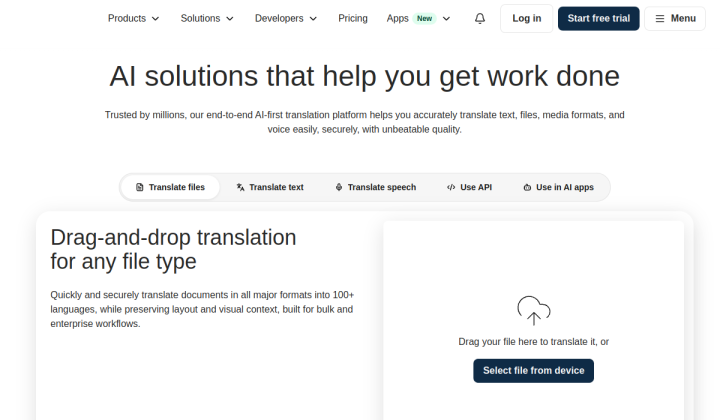Click the 'Drag-and-drop translation for any file type' heading
Image resolution: width=720 pixels, height=420 pixels.
click(x=173, y=250)
